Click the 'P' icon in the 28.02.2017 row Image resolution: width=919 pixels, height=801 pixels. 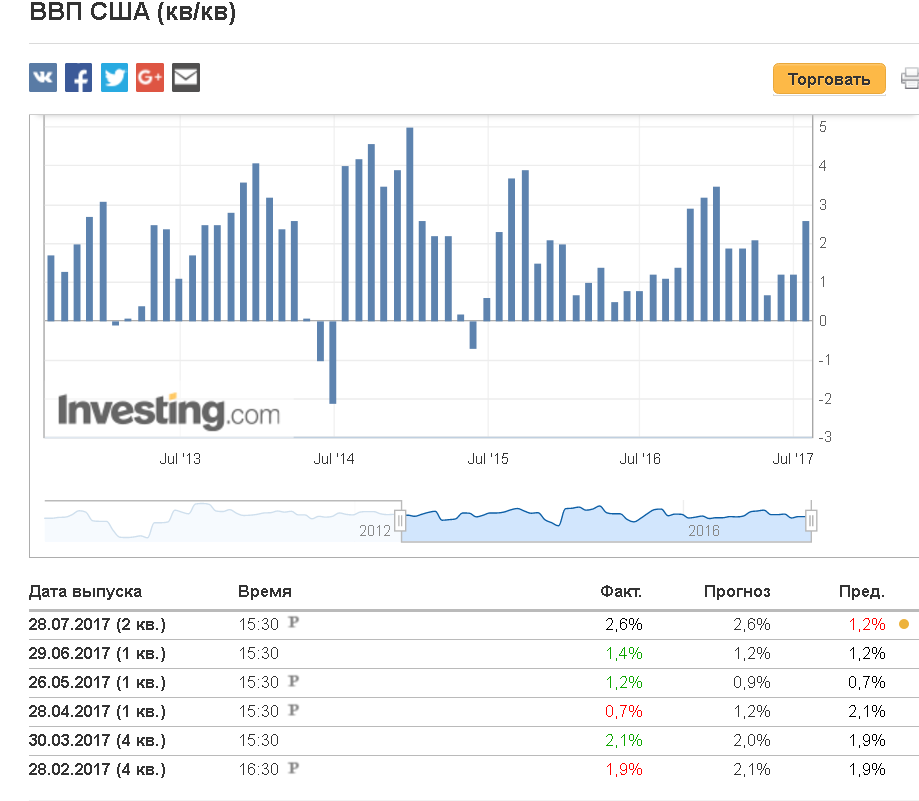coord(294,768)
